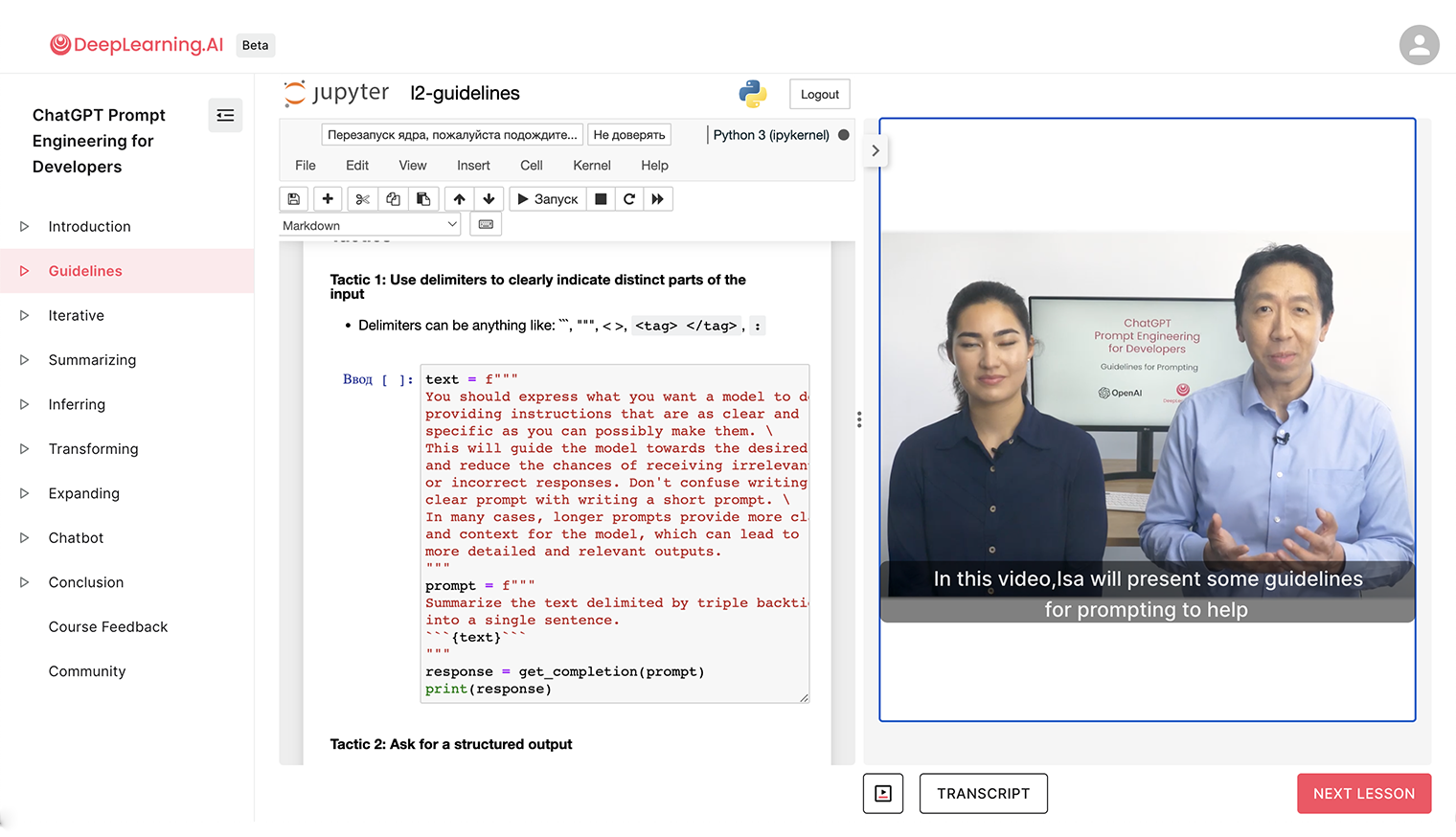Move selected cell up arrow
The image size is (1456, 837).
pos(460,199)
